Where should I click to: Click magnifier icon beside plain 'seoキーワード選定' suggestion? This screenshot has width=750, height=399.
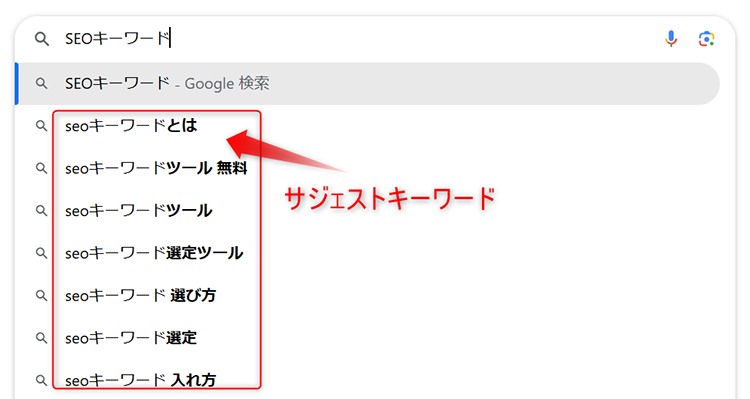42,338
